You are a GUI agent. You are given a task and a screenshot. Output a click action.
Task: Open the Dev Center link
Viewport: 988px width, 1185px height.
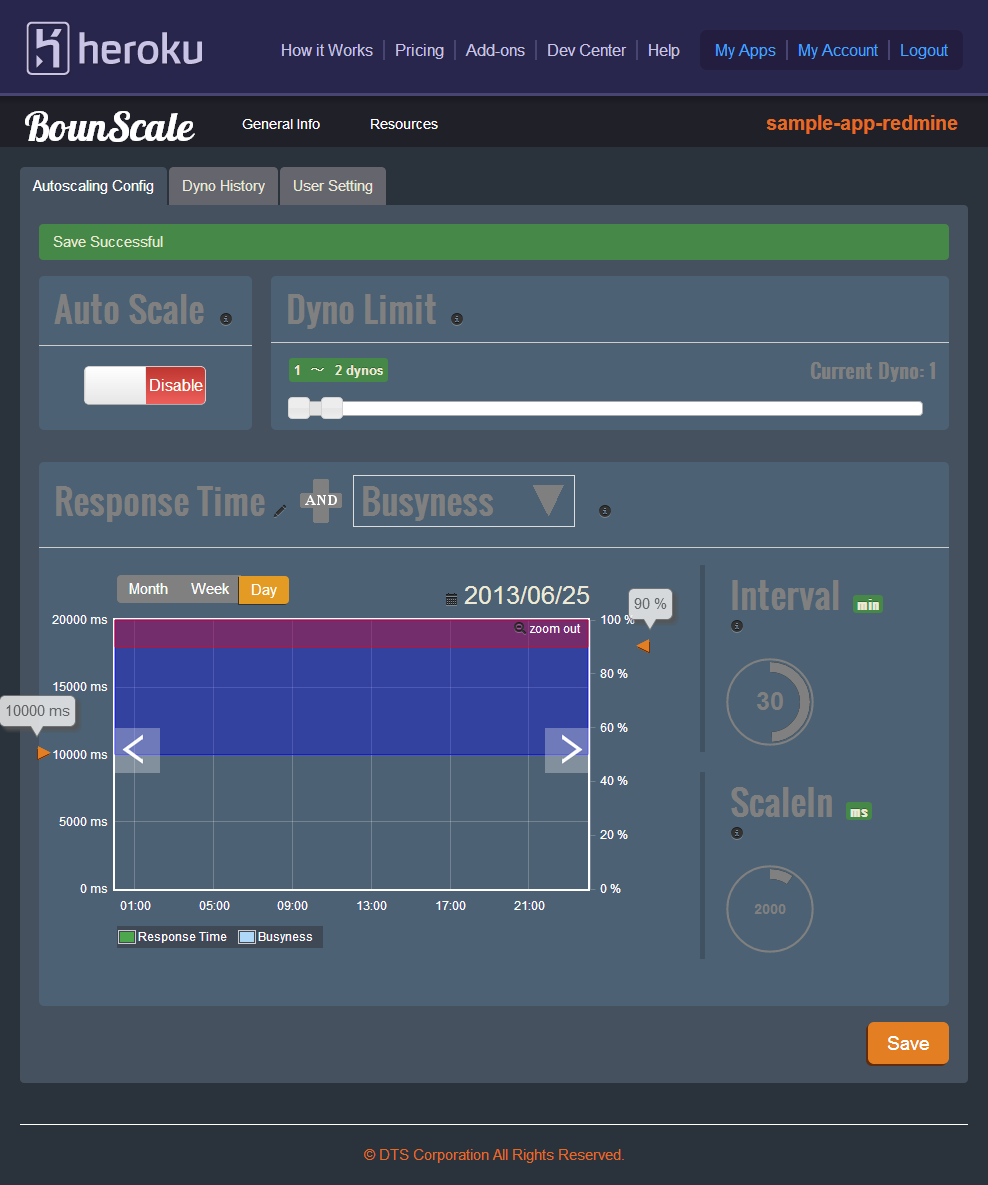pyautogui.click(x=587, y=51)
